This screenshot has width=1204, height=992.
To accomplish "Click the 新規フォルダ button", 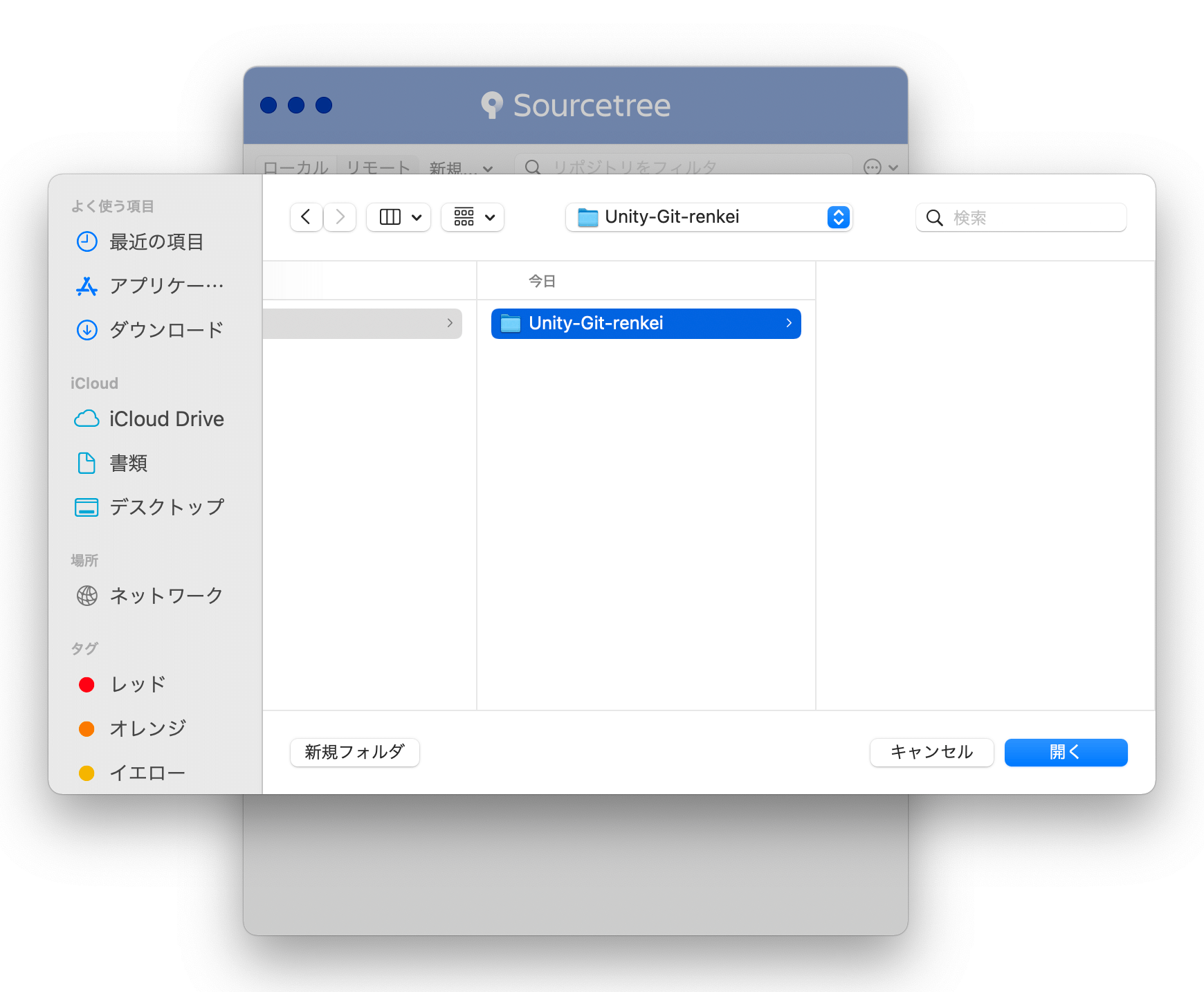I will point(354,753).
